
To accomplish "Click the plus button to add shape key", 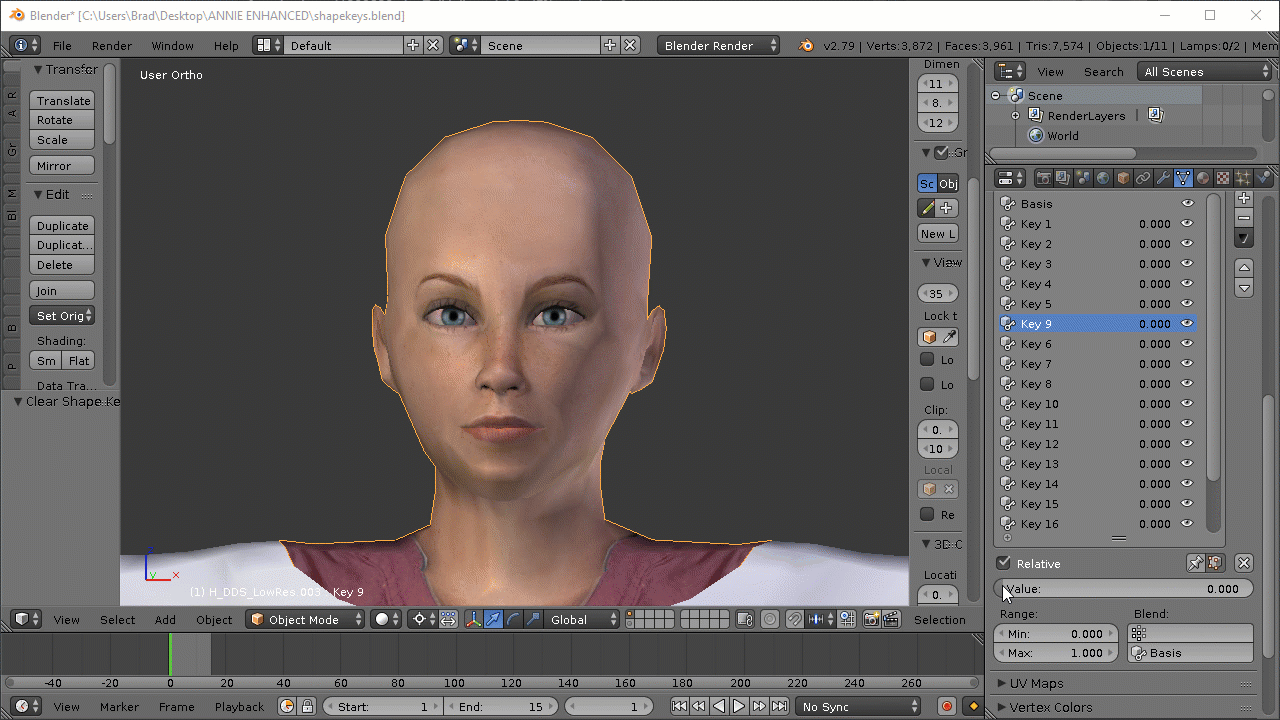I will pos(1244,199).
